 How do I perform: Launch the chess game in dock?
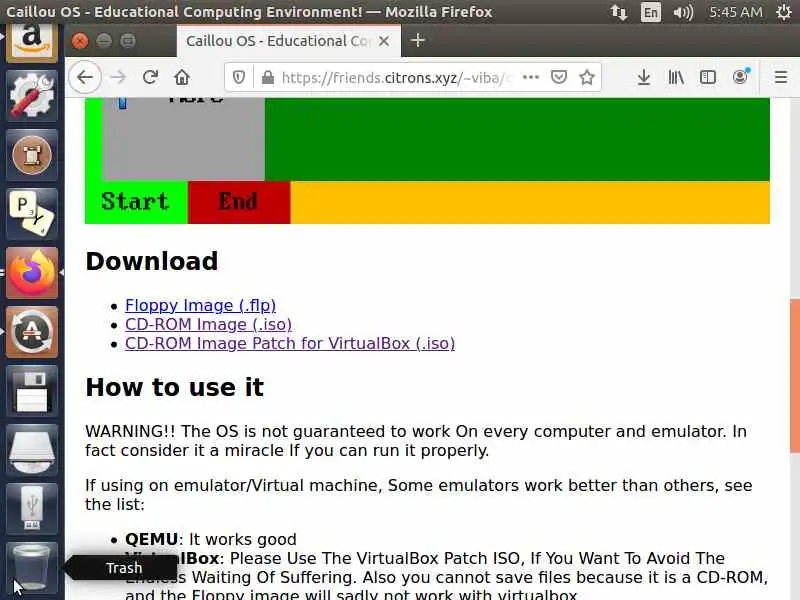pos(32,155)
